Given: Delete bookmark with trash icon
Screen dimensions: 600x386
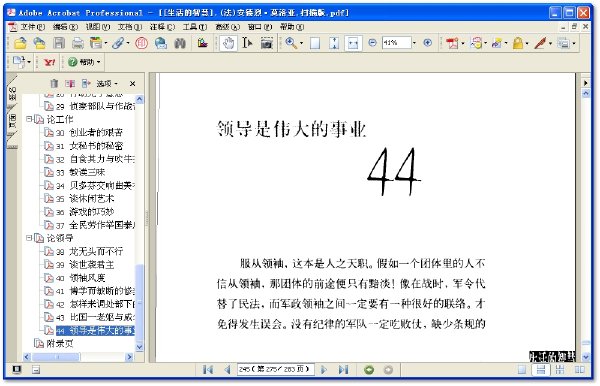Looking at the screenshot, I should 54,83.
